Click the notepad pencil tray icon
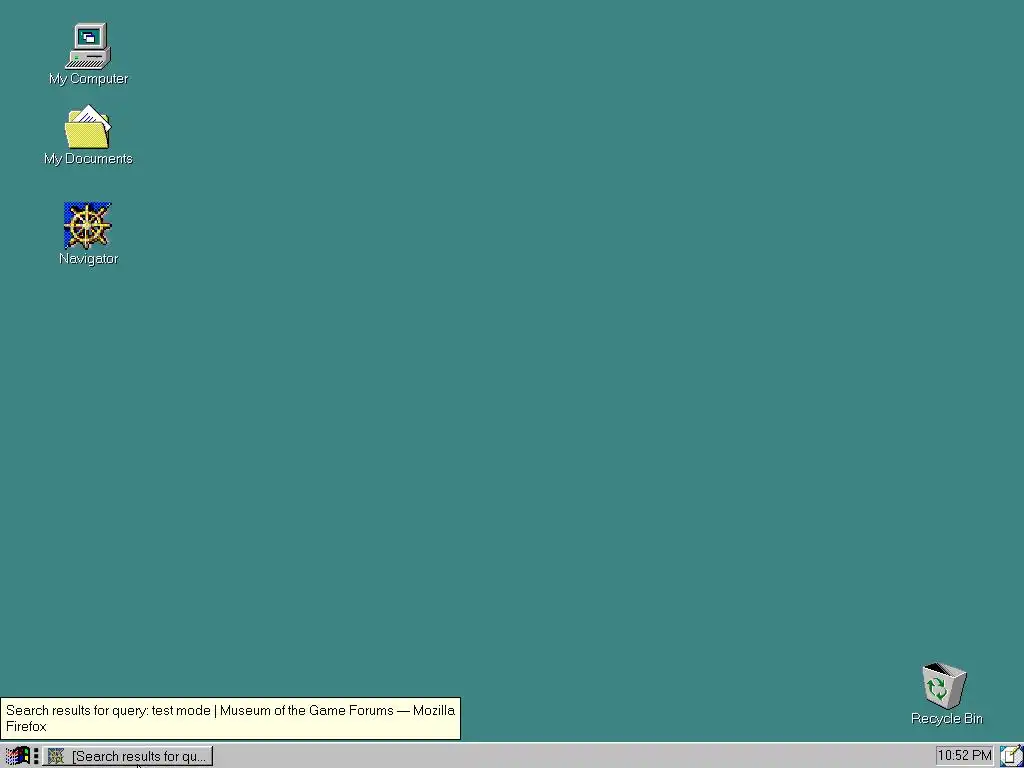This screenshot has height=768, width=1024. [x=1011, y=756]
